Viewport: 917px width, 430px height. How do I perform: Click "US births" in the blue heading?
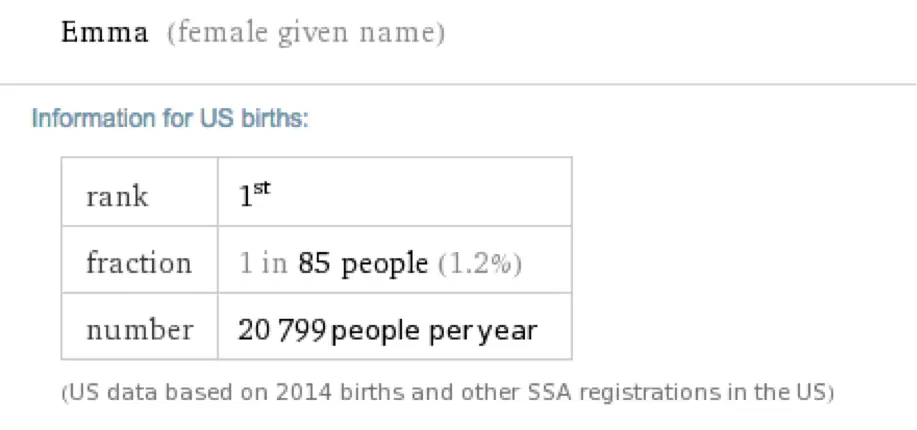pyautogui.click(x=270, y=119)
